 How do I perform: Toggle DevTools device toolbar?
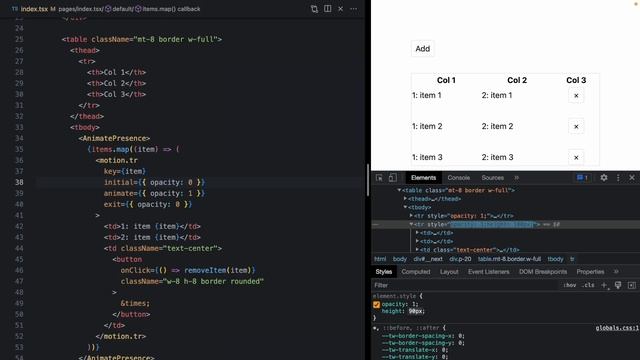392,178
